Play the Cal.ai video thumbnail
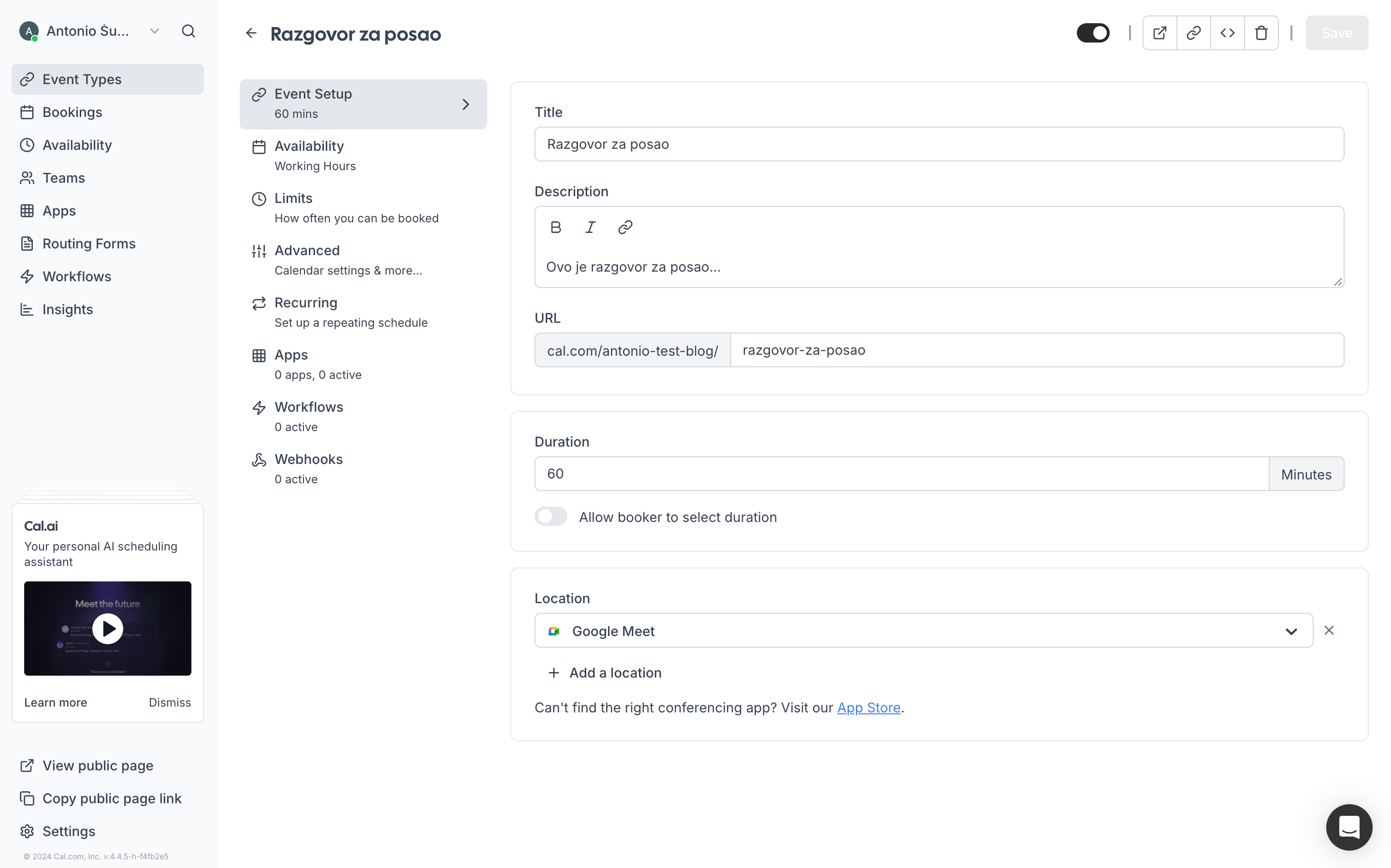Viewport: 1391px width, 868px height. pos(107,628)
